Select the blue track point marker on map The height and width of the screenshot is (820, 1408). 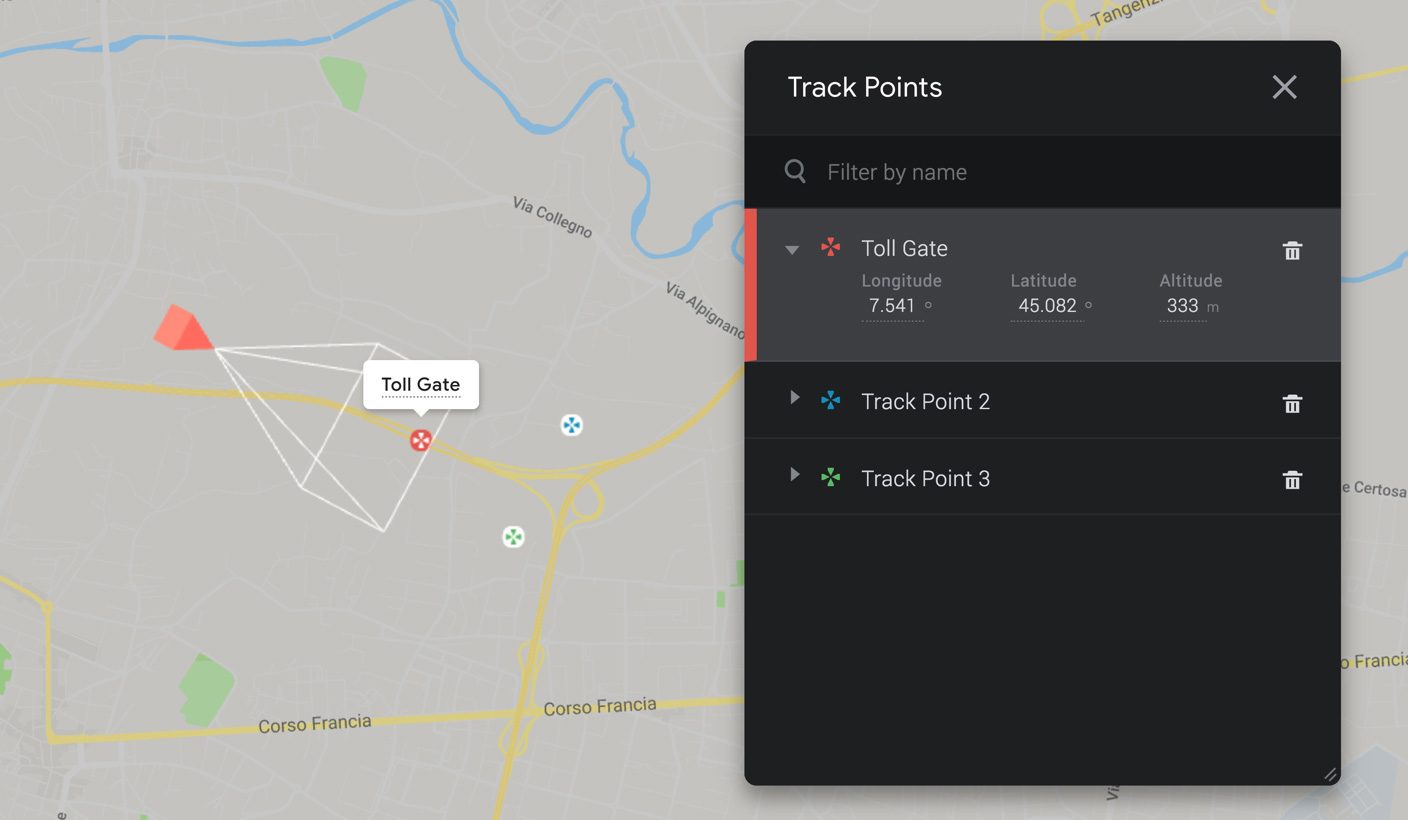pos(571,426)
